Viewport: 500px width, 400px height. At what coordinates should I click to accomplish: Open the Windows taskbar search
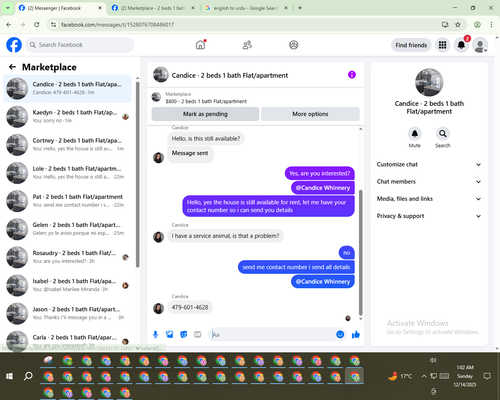click(x=28, y=376)
